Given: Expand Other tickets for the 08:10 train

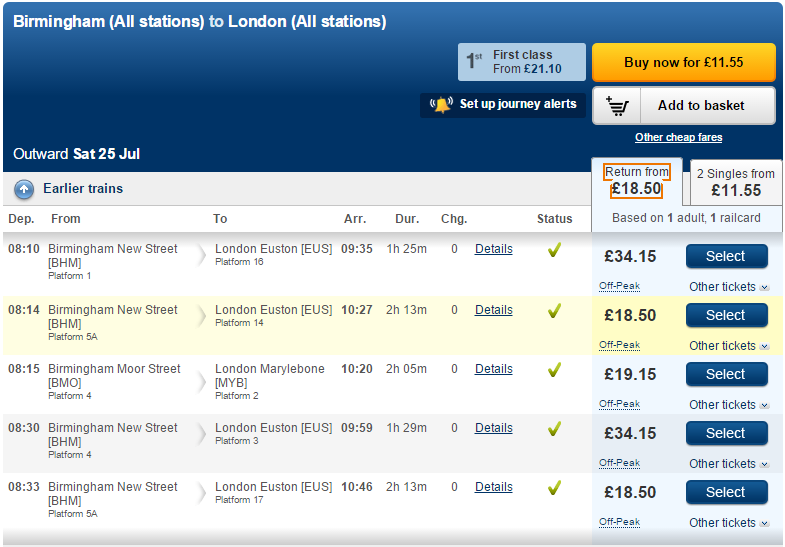Looking at the screenshot, I should click(x=729, y=287).
